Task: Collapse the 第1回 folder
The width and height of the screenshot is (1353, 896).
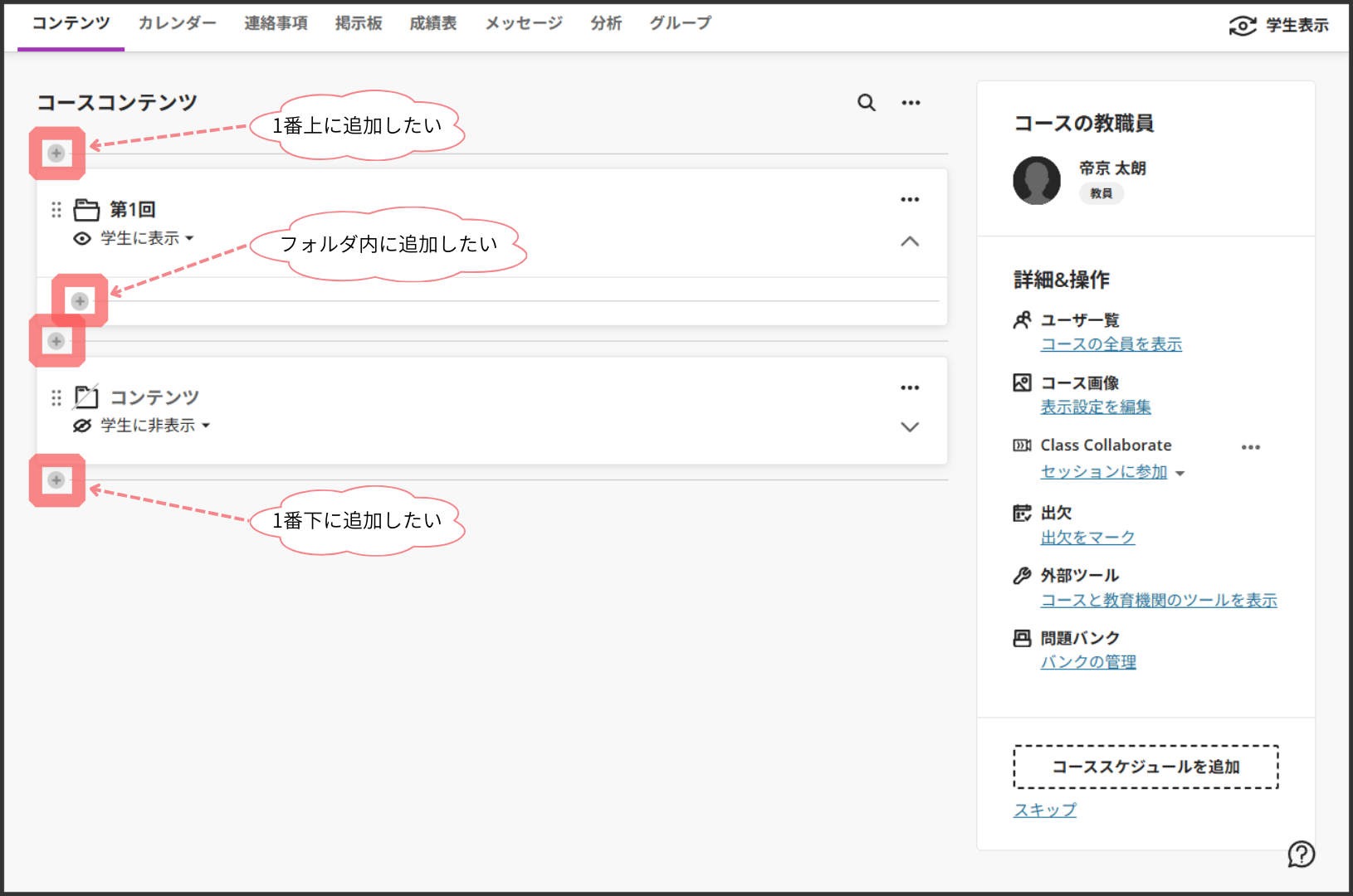Action: click(910, 241)
